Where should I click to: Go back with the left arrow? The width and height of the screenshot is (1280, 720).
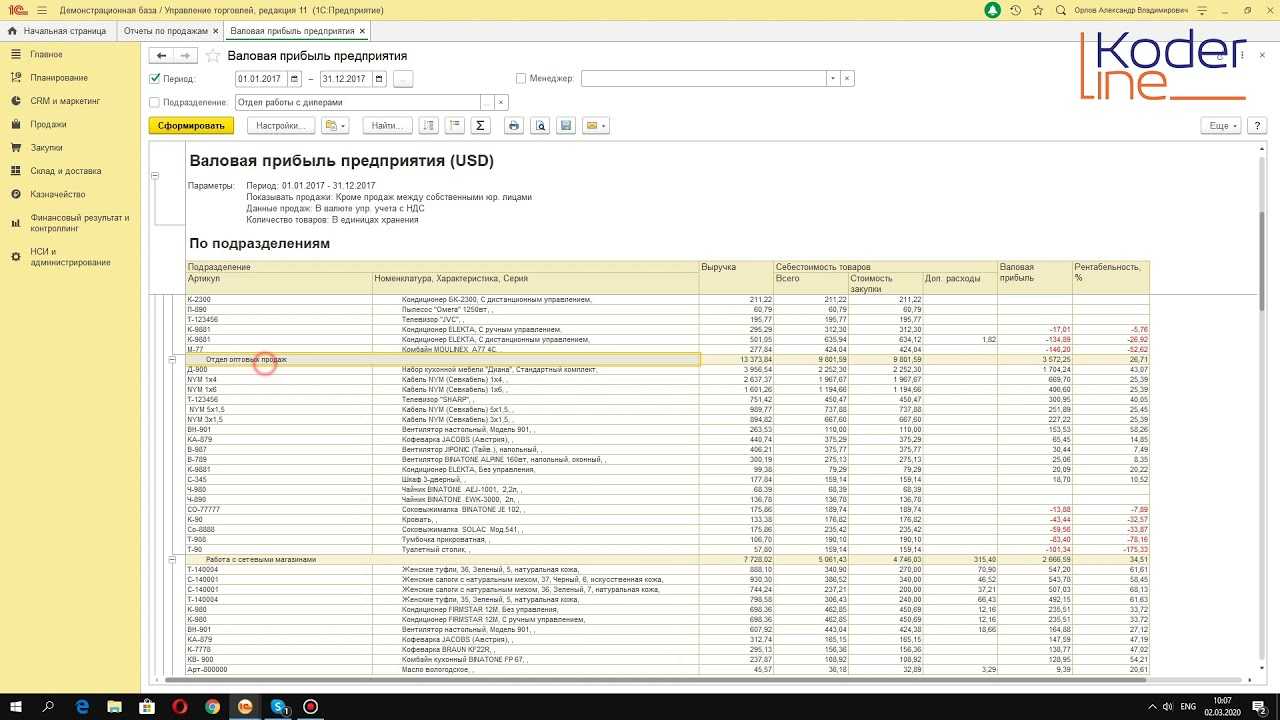tap(161, 56)
